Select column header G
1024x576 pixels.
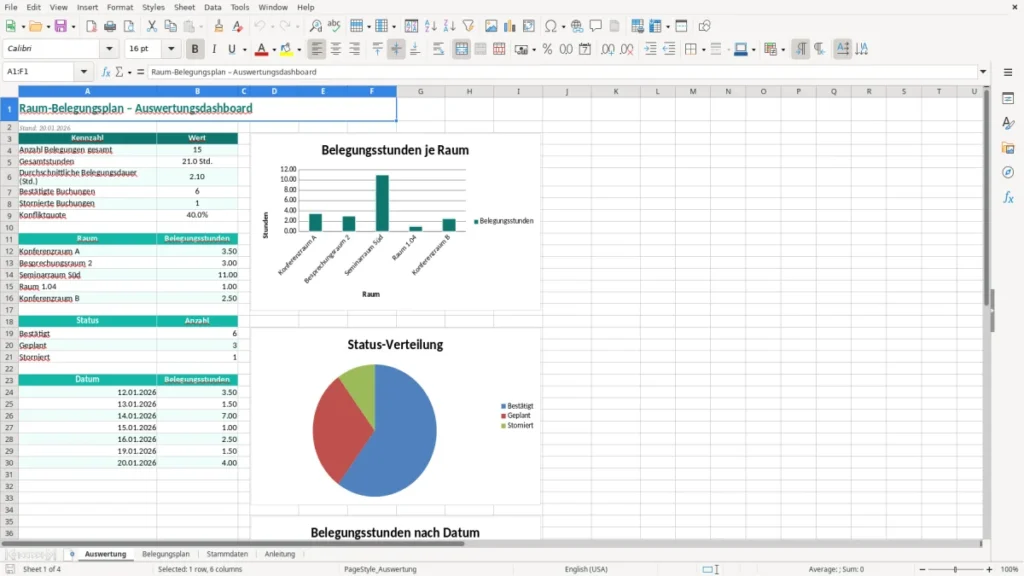421,91
